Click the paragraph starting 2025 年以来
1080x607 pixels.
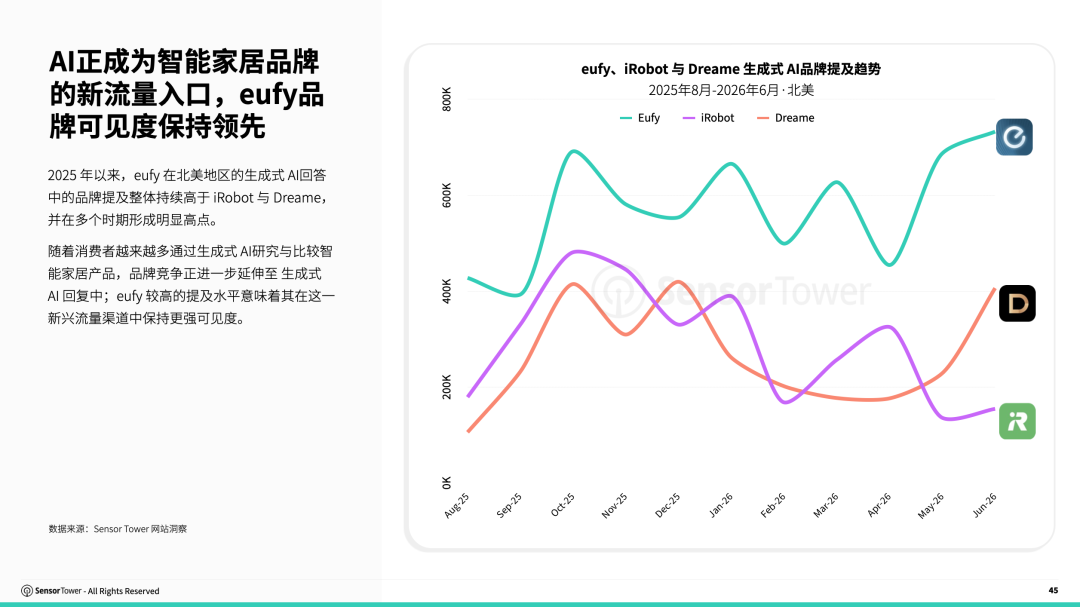point(190,197)
